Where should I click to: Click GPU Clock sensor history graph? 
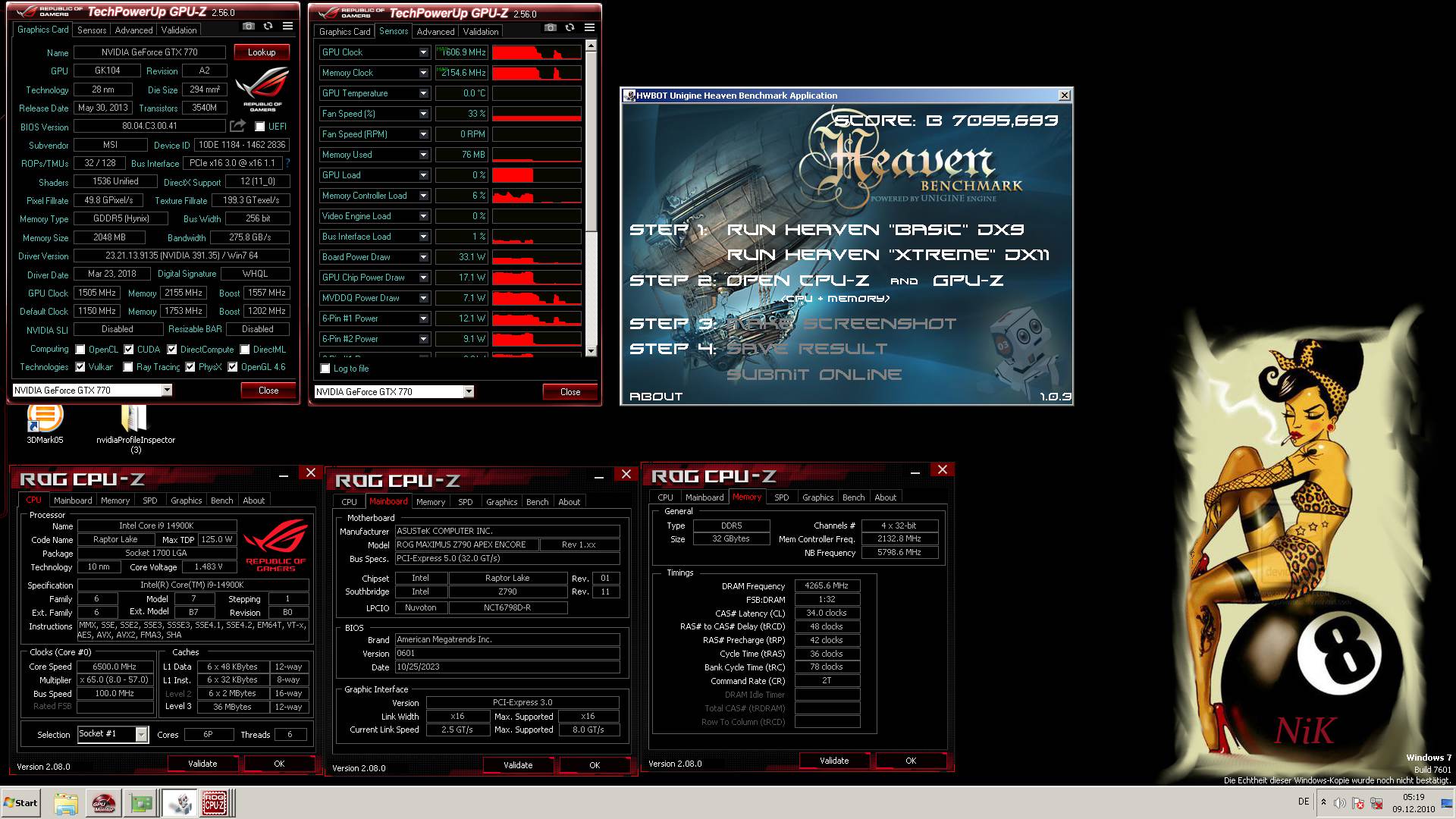(x=536, y=52)
